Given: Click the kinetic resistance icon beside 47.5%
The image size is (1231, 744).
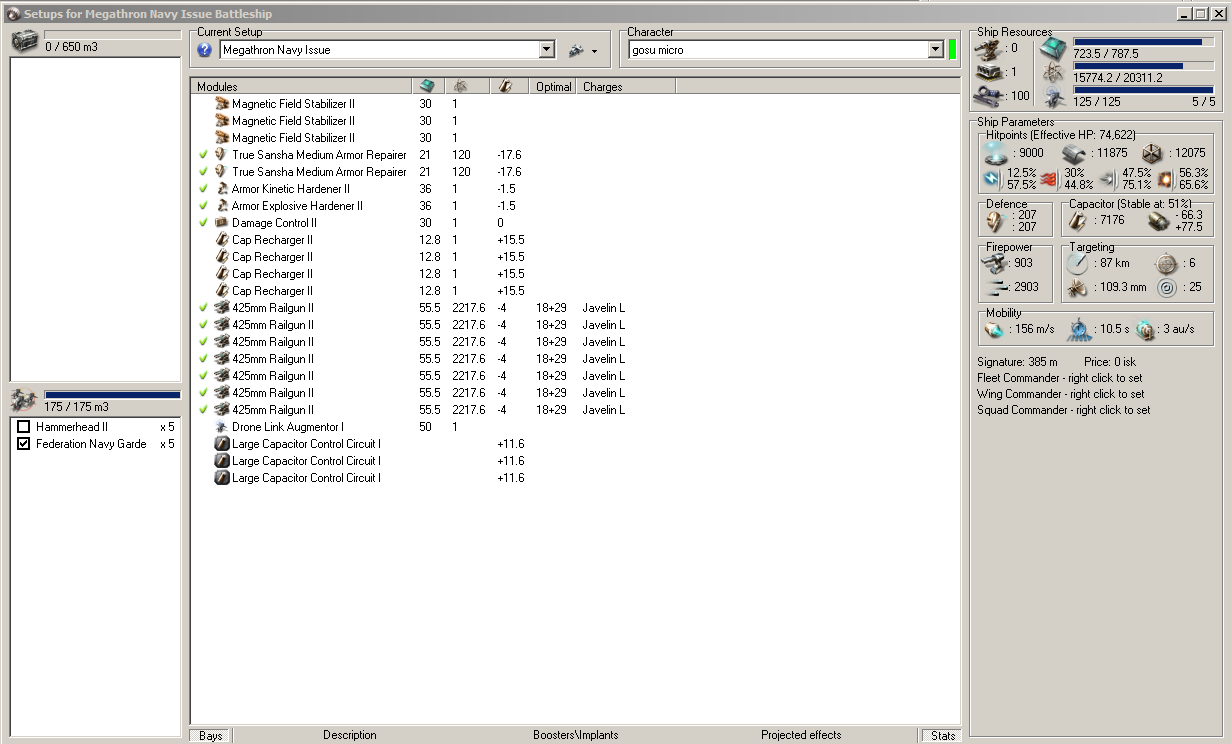Looking at the screenshot, I should (1107, 179).
